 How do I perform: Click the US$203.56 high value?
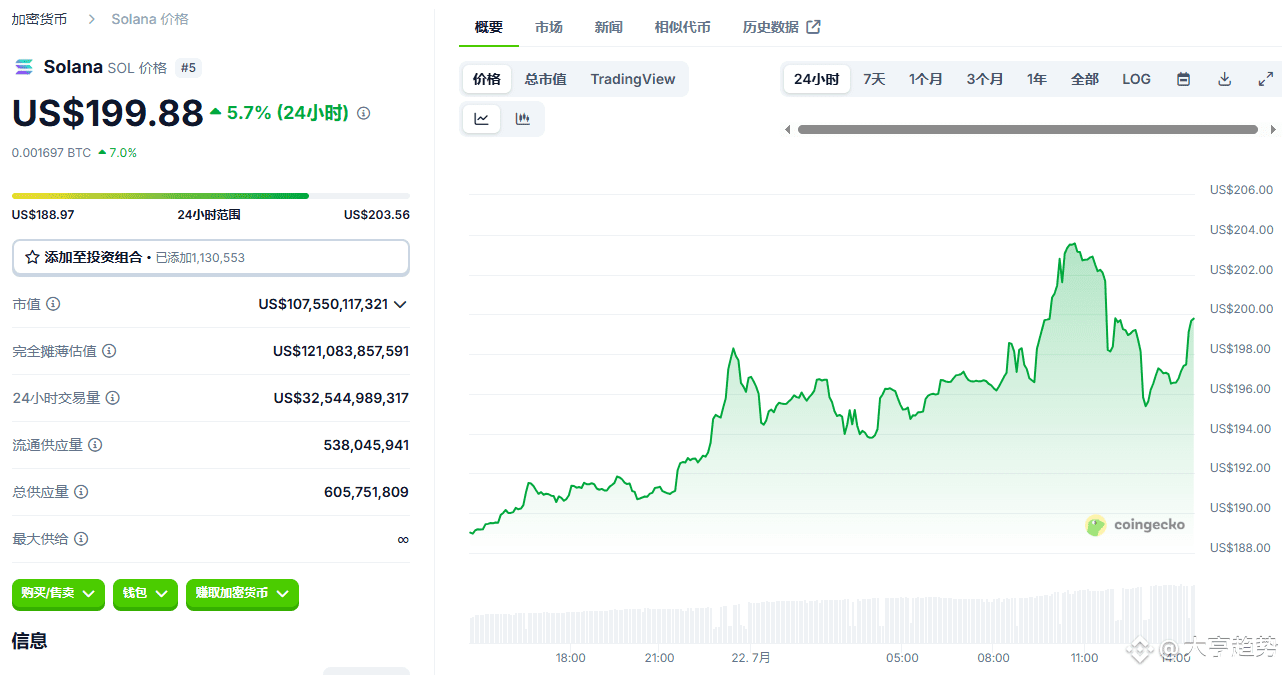click(377, 214)
